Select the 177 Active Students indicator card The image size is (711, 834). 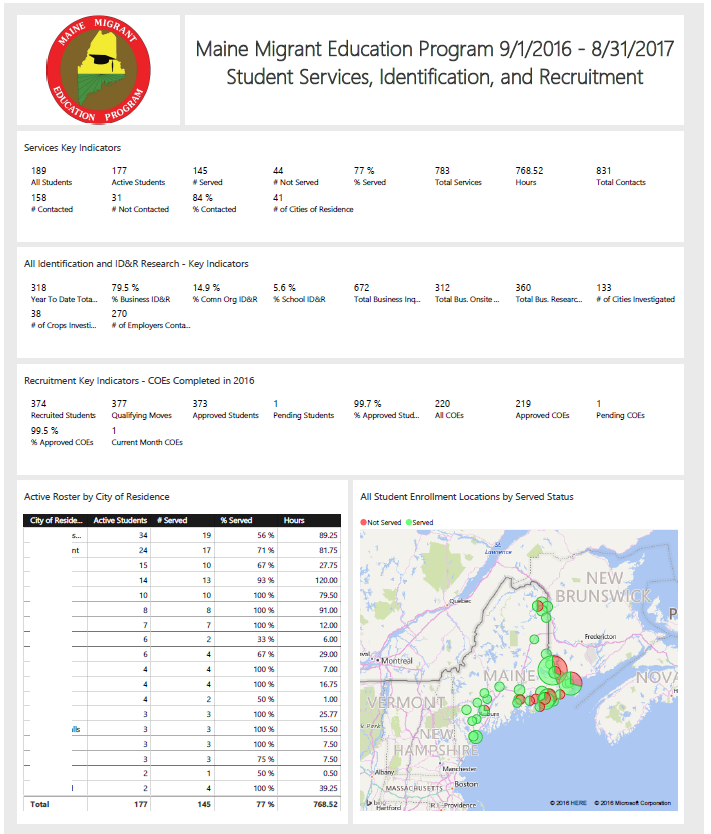pyautogui.click(x=138, y=176)
